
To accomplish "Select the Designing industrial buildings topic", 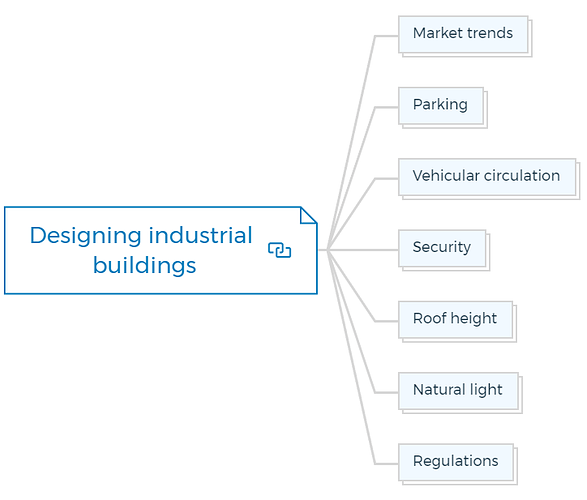I will 161,250.
